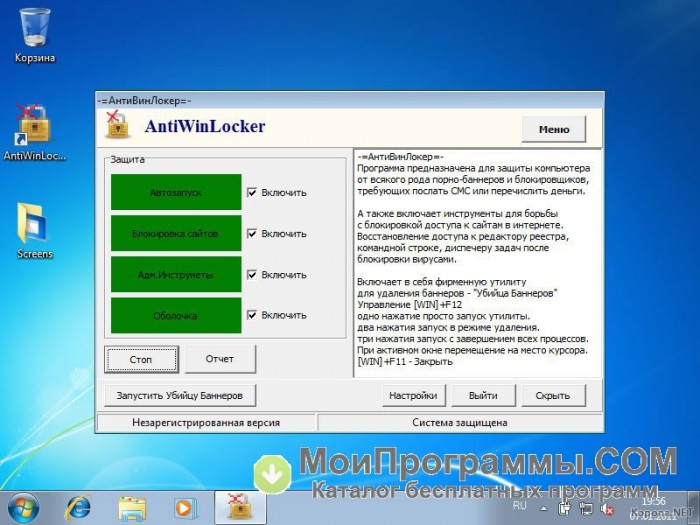This screenshot has width=700, height=525.
Task: Launch Internet Explorer from the taskbar
Action: [78, 508]
